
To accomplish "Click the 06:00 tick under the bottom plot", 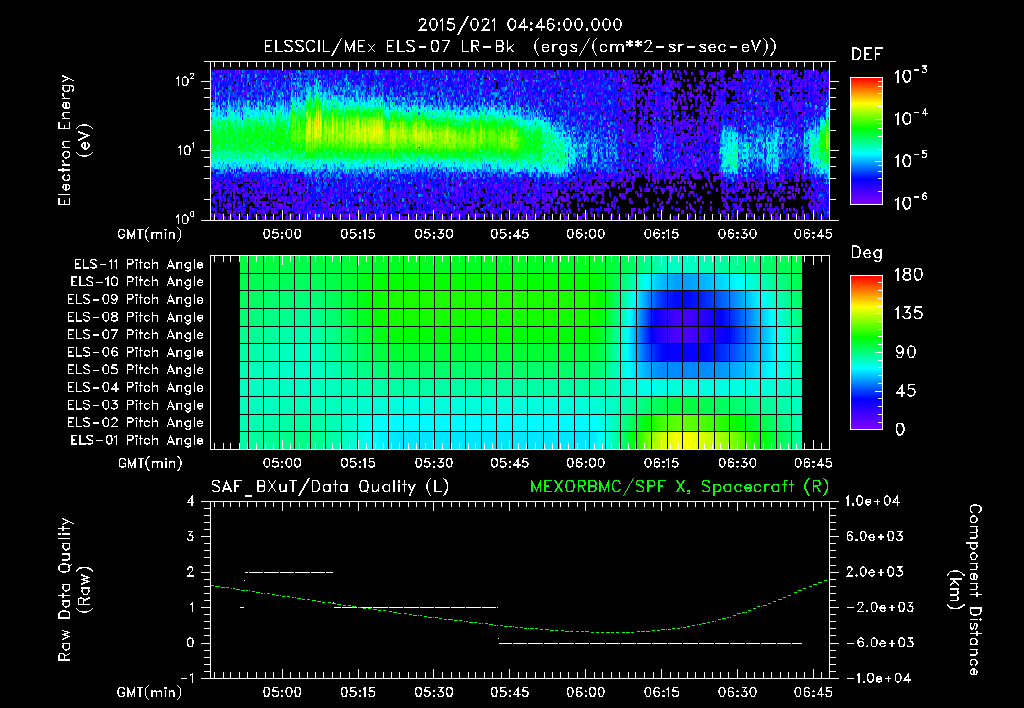I will coord(586,692).
